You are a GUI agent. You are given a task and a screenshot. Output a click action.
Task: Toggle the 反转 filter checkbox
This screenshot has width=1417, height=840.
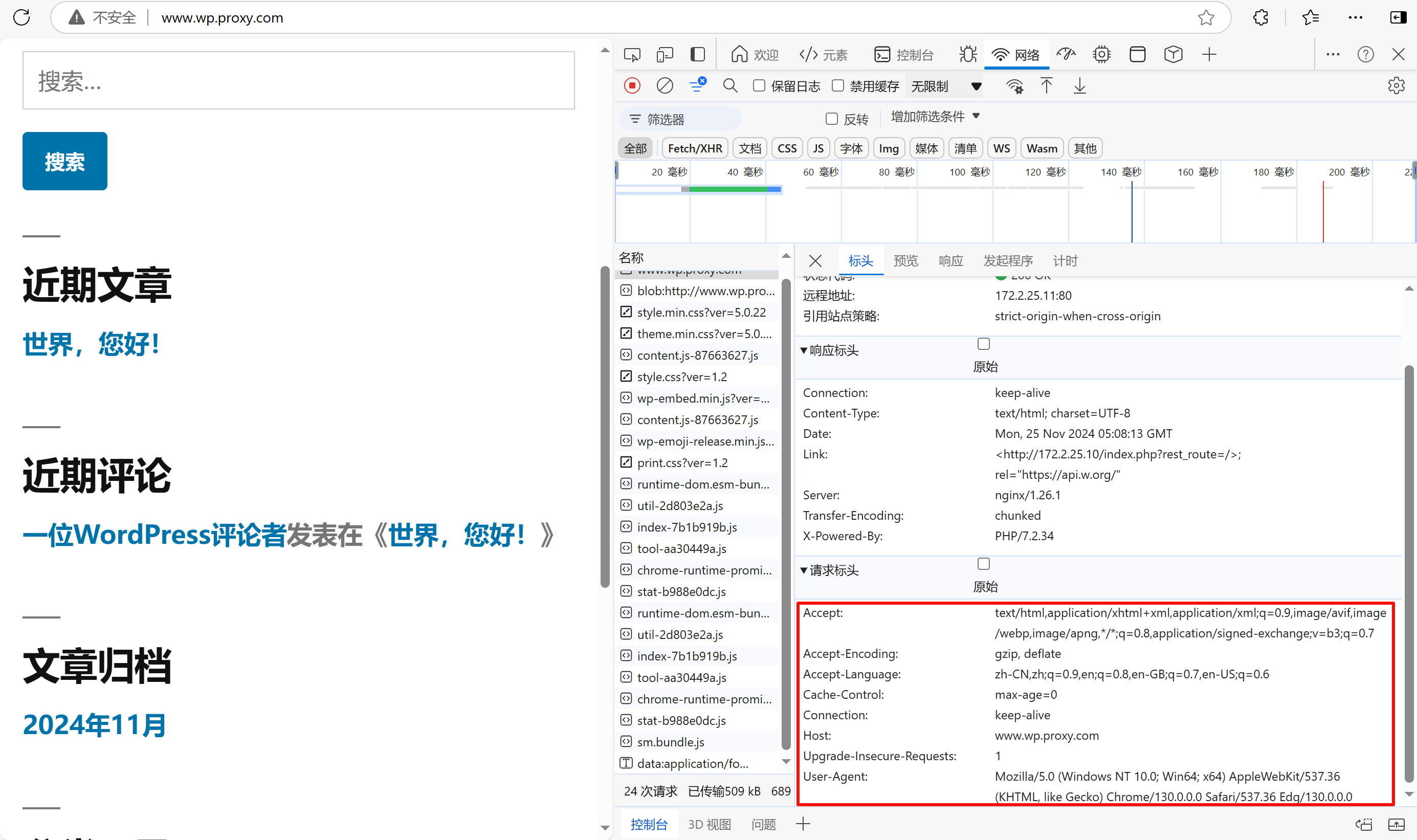[831, 119]
